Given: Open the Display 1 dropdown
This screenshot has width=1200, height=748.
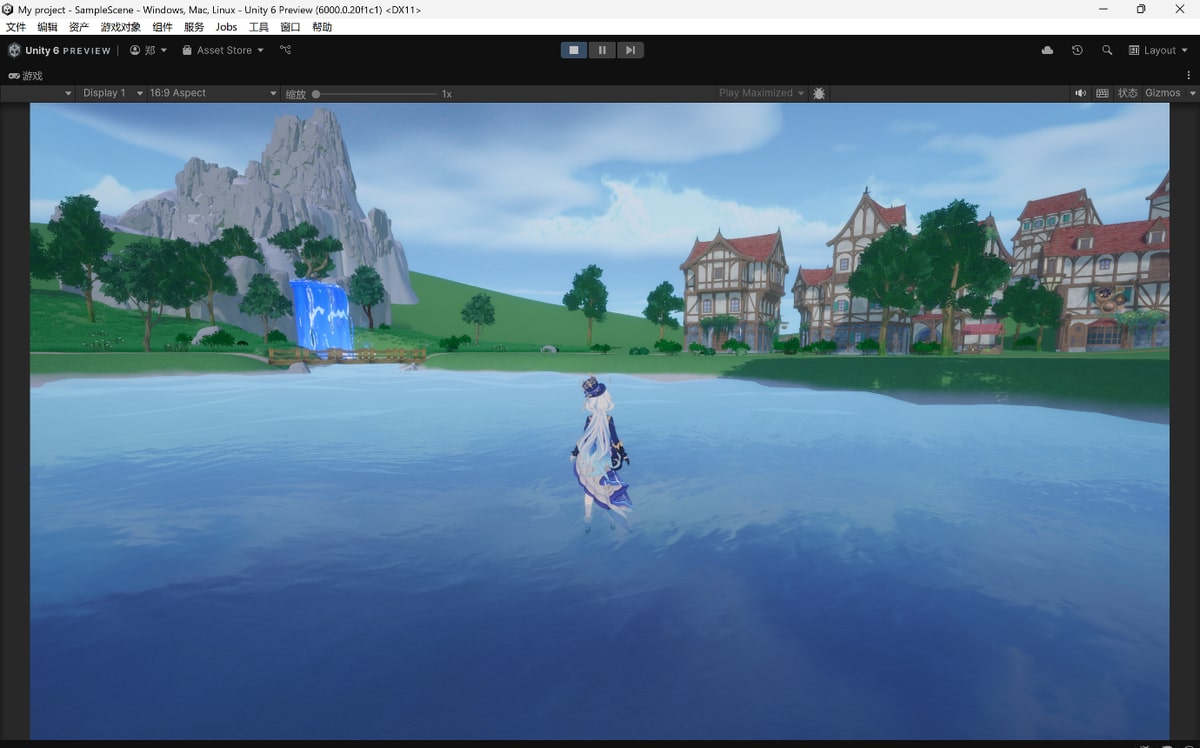Looking at the screenshot, I should (113, 93).
